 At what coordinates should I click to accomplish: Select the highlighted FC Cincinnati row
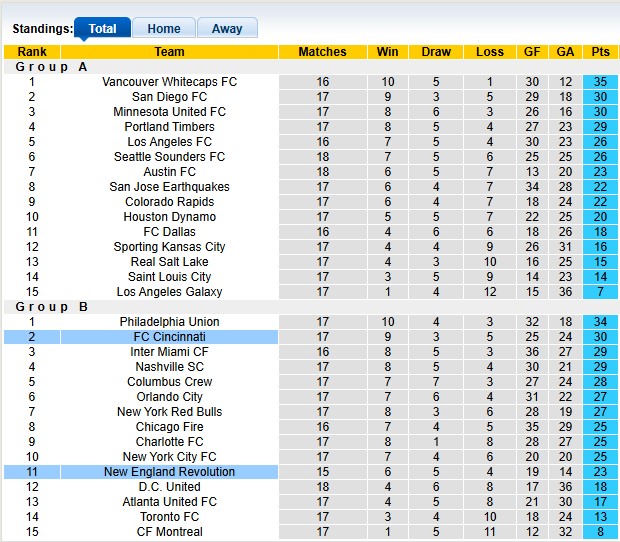(169, 337)
